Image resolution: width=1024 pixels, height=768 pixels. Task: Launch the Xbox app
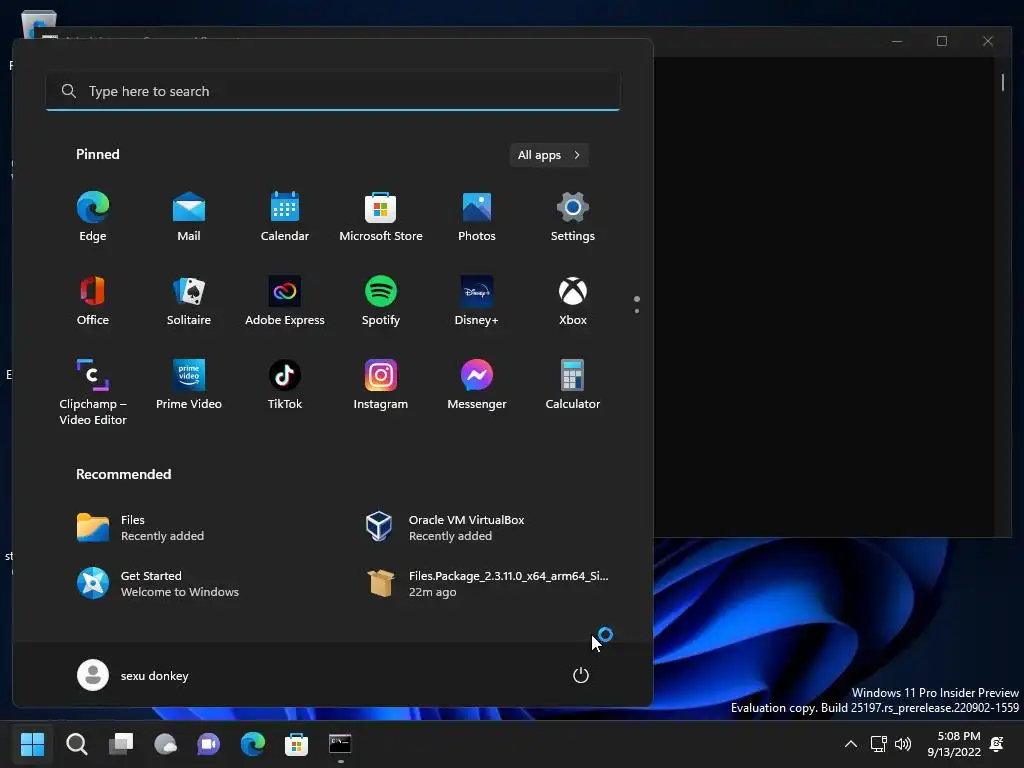[x=573, y=301]
